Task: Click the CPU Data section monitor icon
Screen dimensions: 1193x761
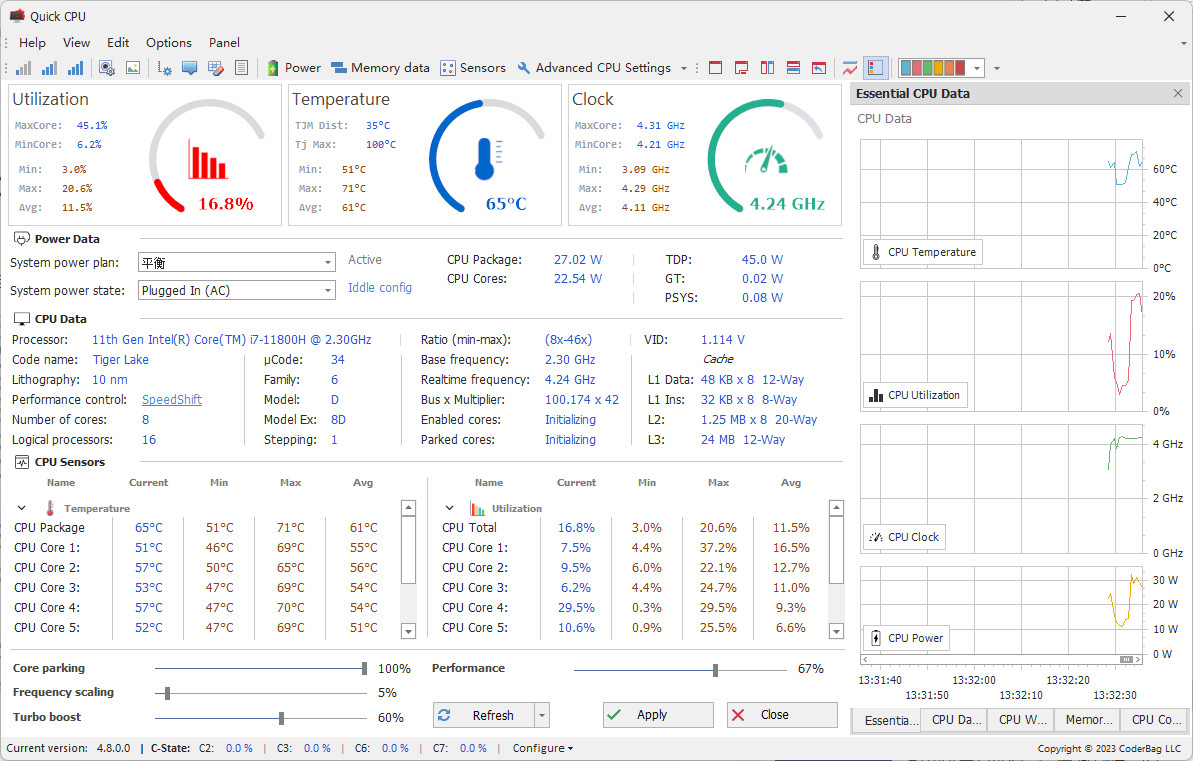Action: coord(22,319)
